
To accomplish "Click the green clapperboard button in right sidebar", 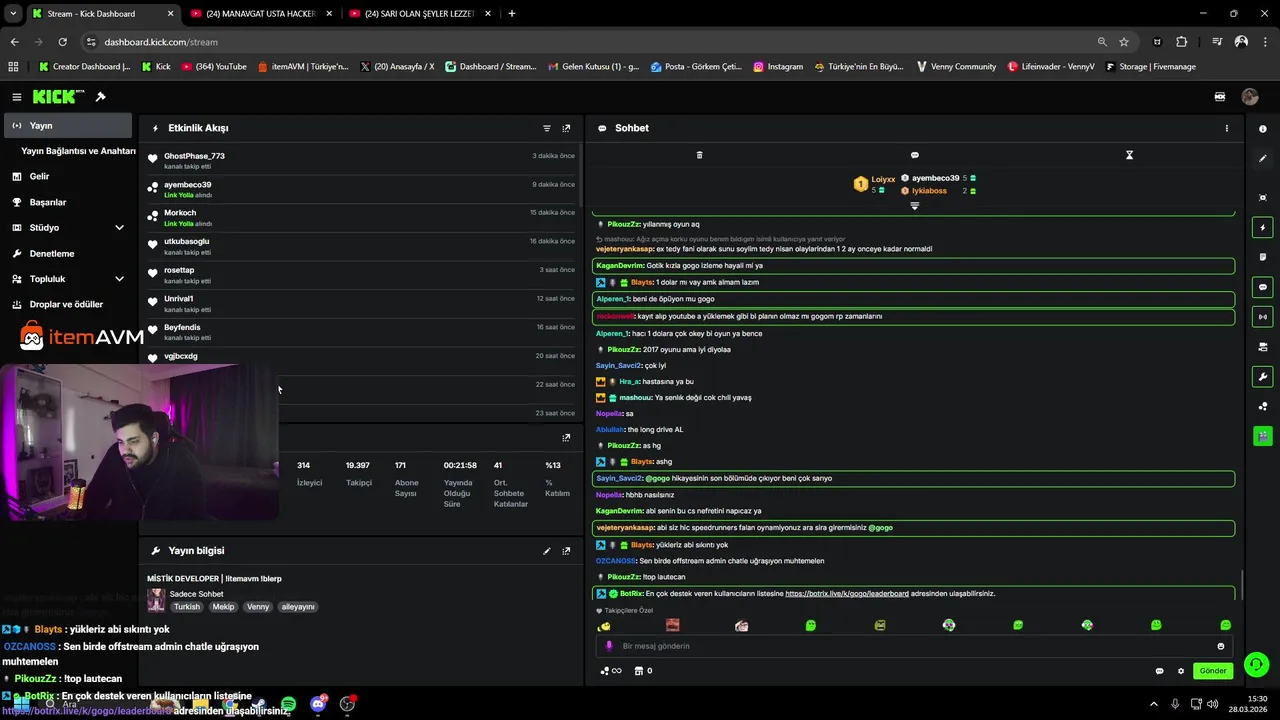I will click(x=1263, y=436).
